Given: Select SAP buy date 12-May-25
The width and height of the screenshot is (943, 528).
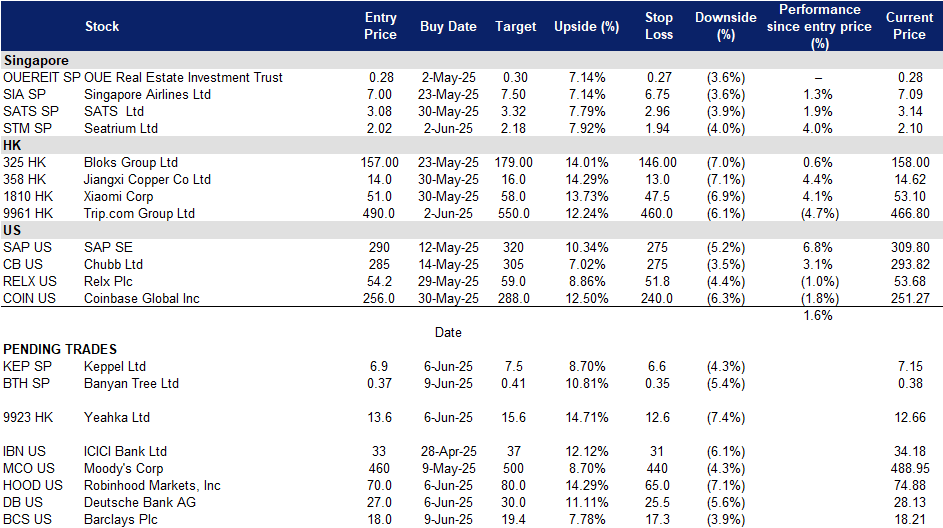Looking at the screenshot, I should pyautogui.click(x=448, y=247).
